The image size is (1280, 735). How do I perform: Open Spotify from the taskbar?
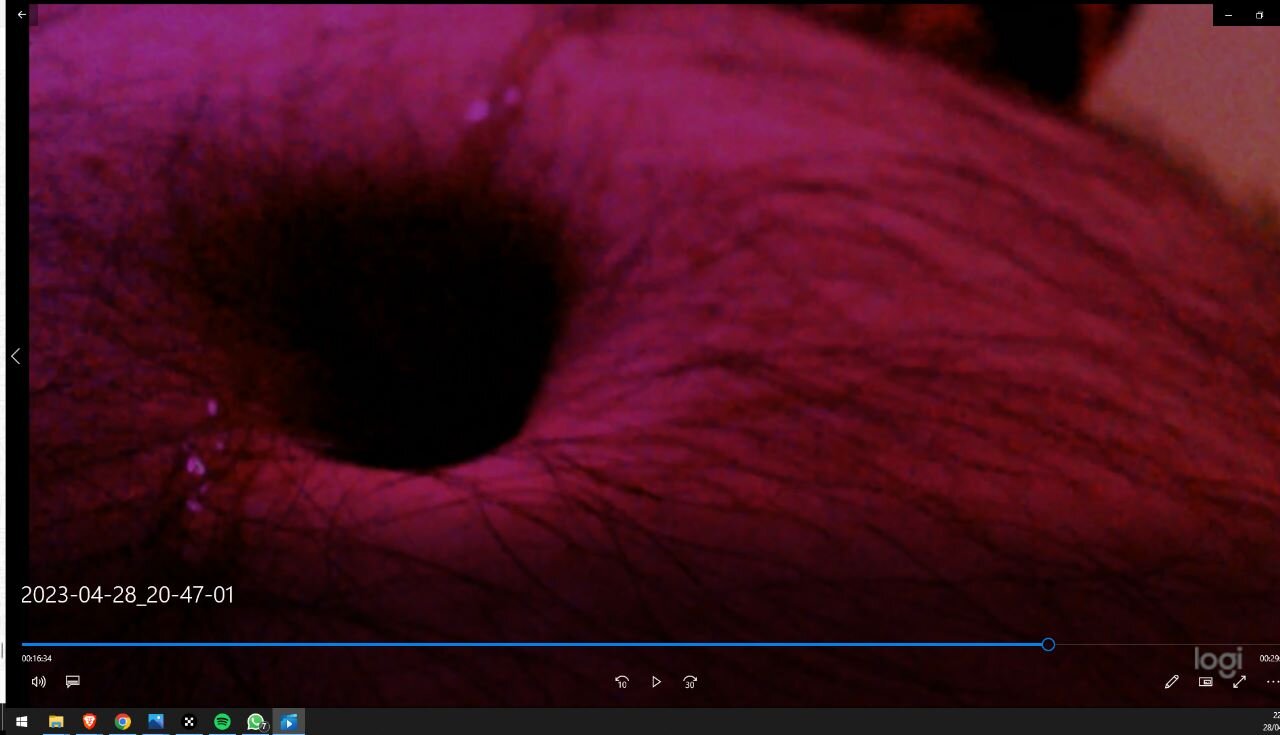(x=222, y=722)
